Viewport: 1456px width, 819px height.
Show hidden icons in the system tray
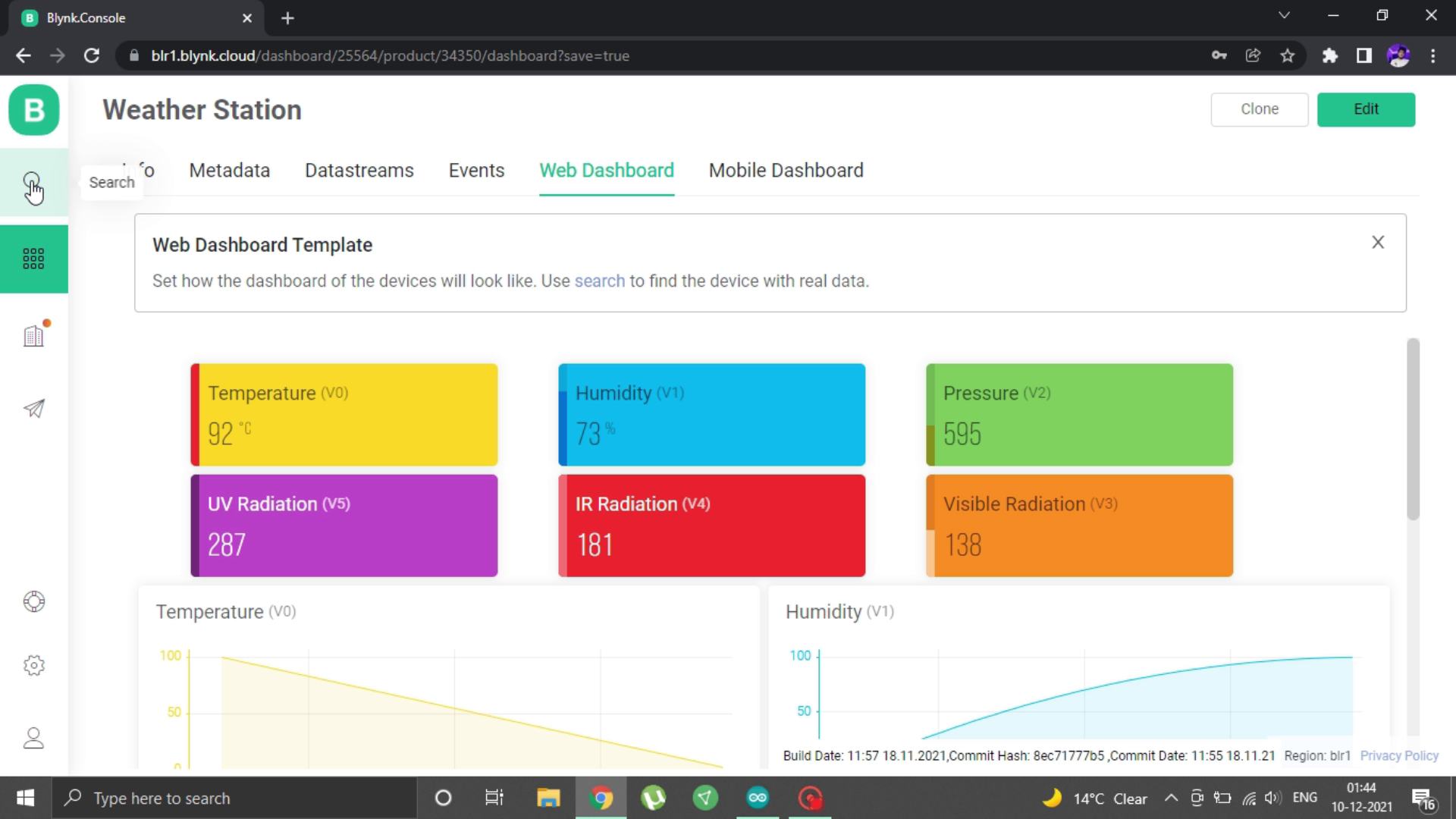pos(1171,798)
